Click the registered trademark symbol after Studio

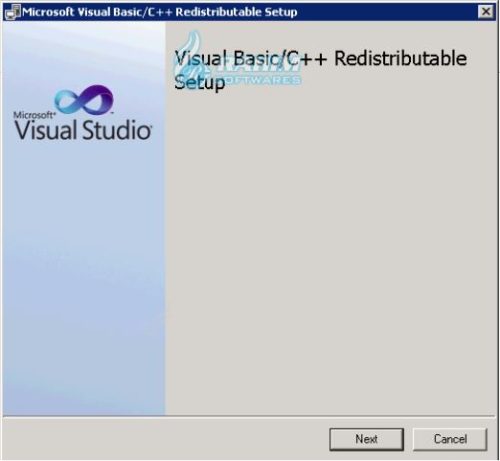click(x=150, y=125)
